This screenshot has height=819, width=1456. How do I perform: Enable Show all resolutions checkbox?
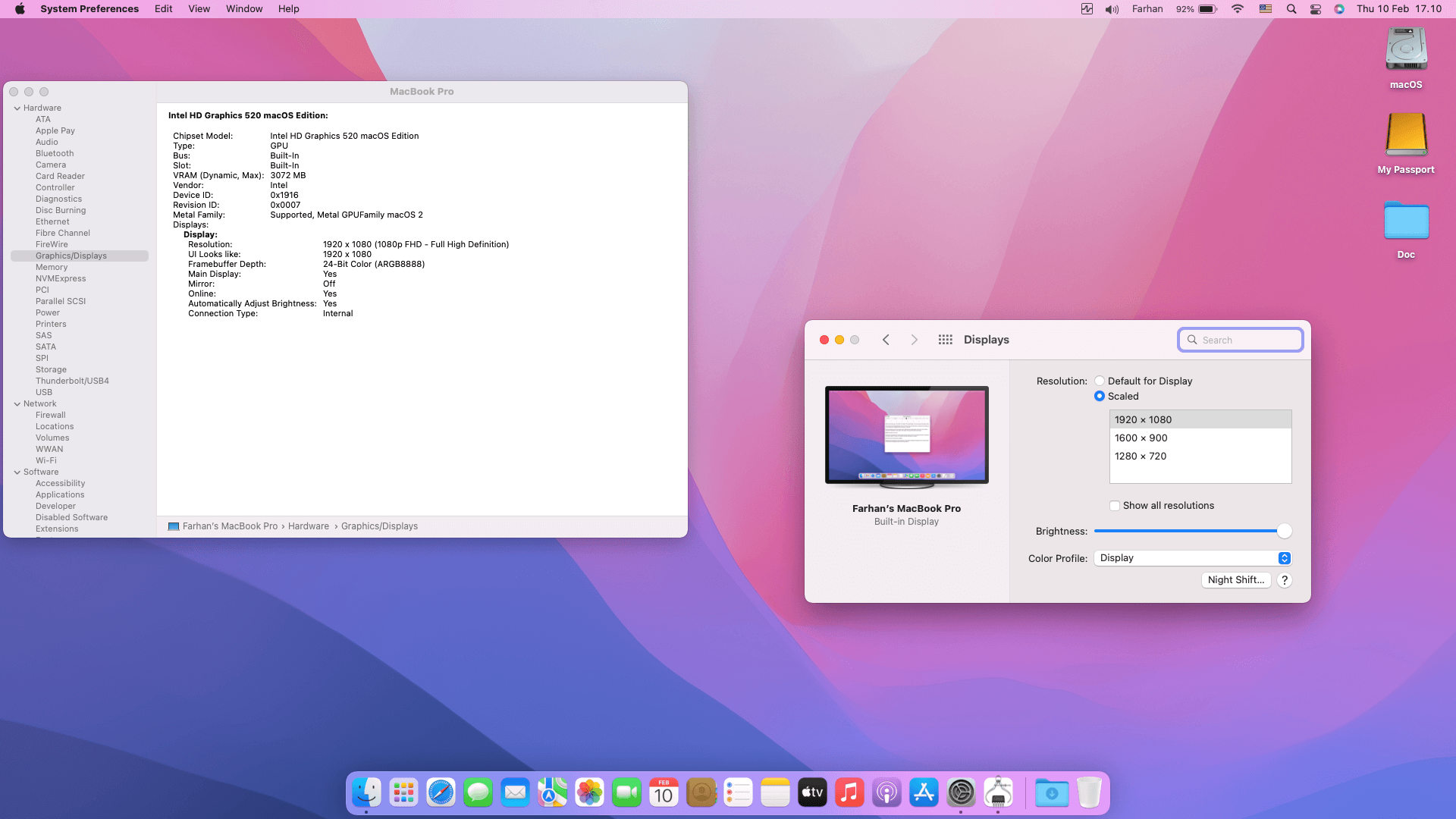click(1115, 506)
